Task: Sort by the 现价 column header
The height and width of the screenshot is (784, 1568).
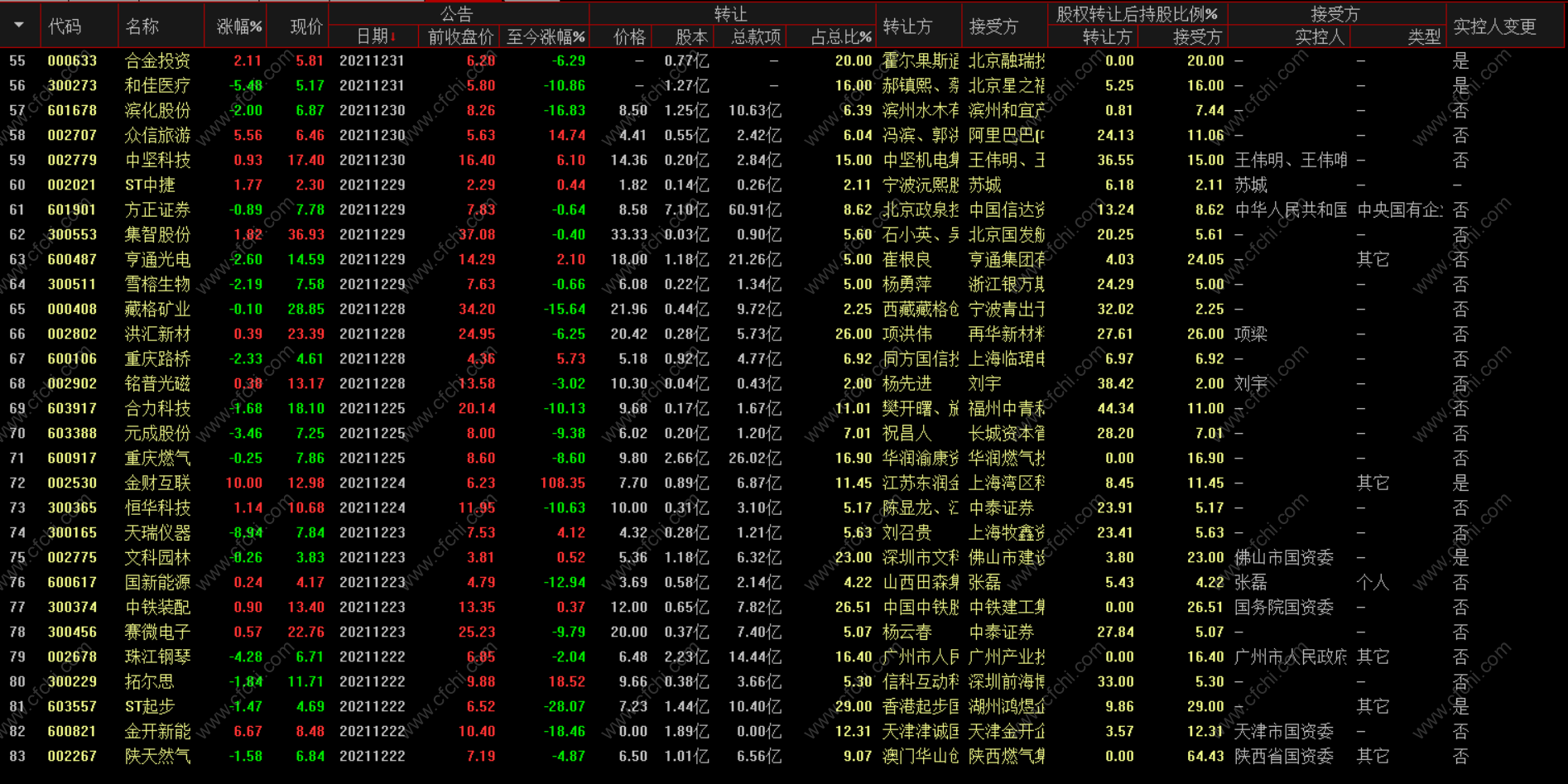Action: pos(306,26)
